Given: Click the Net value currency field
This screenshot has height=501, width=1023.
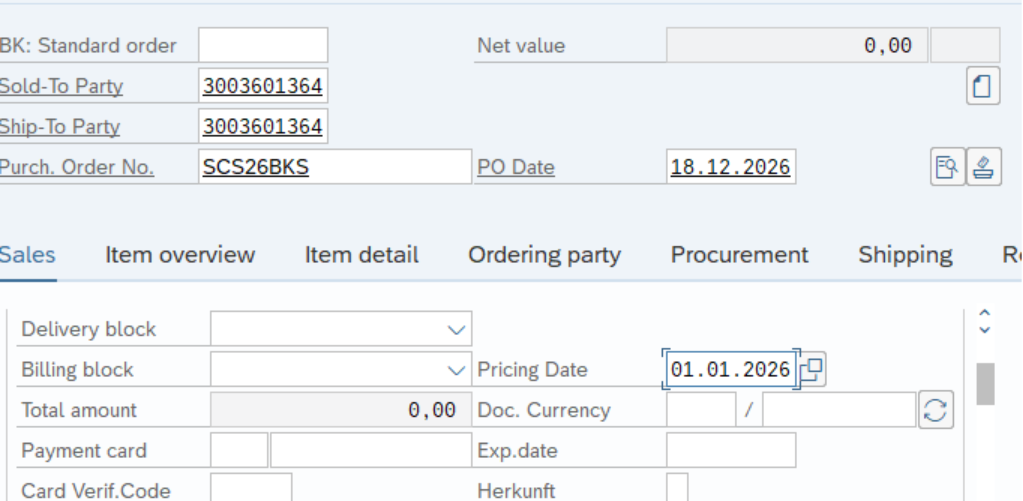Looking at the screenshot, I should coord(965,45).
